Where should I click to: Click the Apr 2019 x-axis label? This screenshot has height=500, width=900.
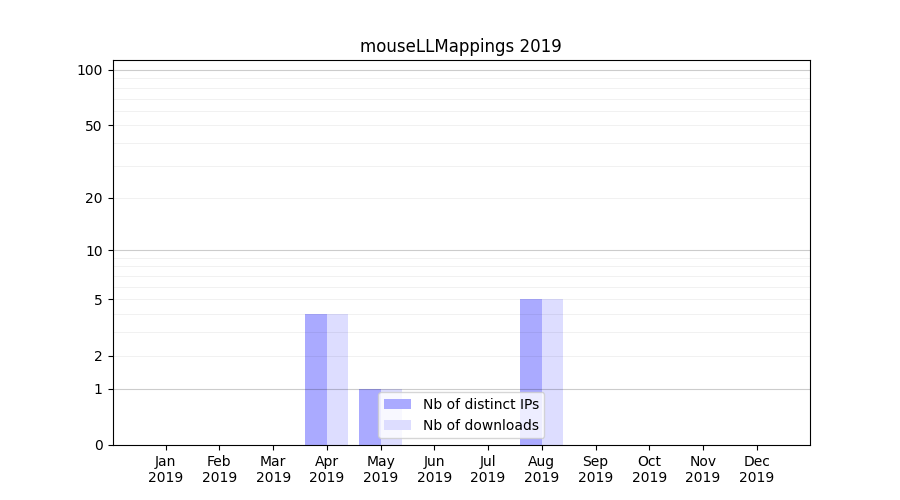pos(327,469)
